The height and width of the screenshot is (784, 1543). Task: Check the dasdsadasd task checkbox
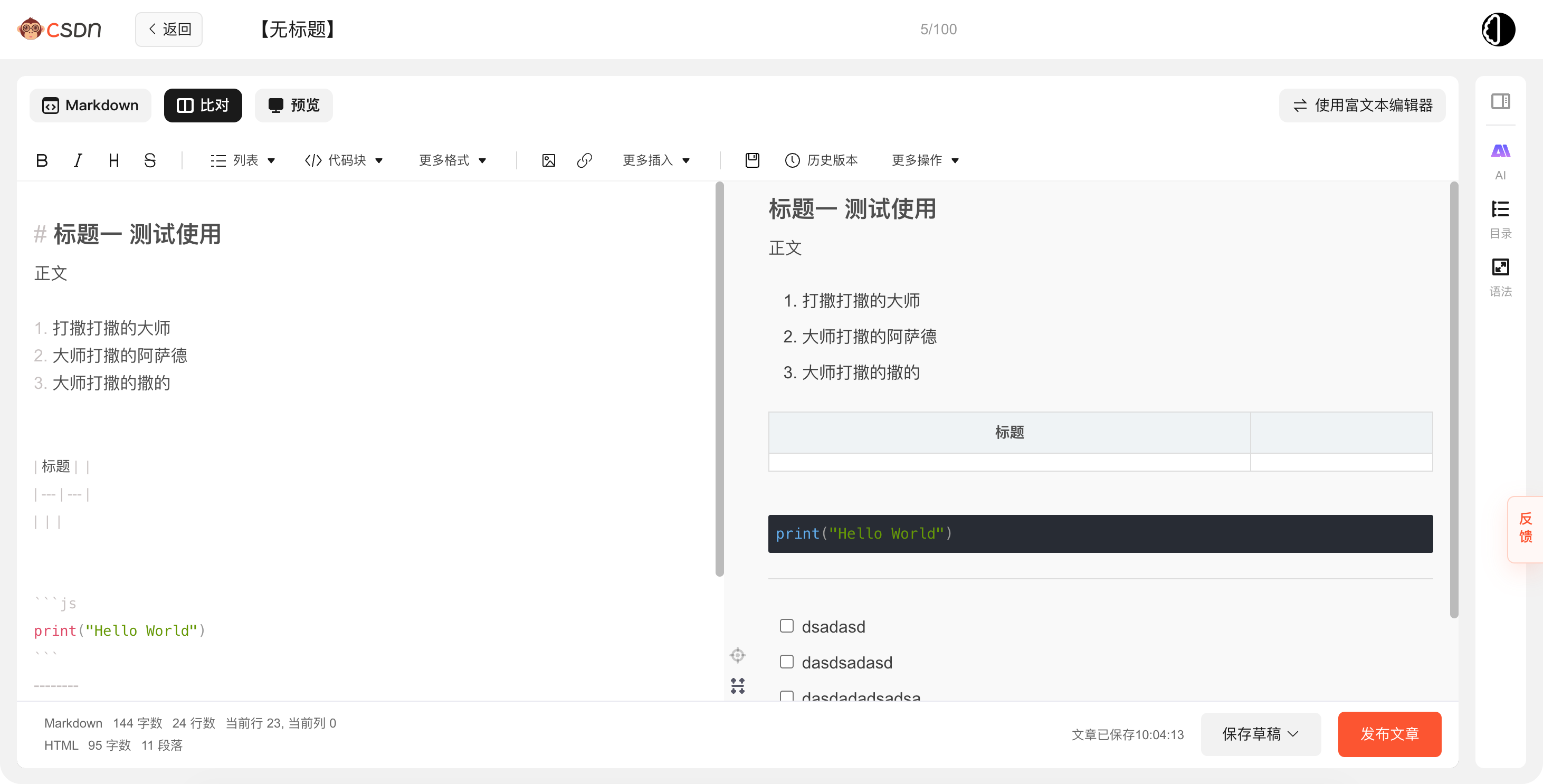click(x=786, y=662)
